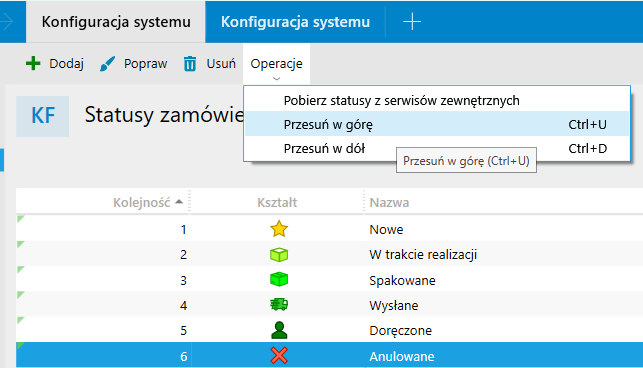Viewport: 643px width, 368px height.
Task: Click the Statusy zamówień heading
Action: (x=164, y=115)
